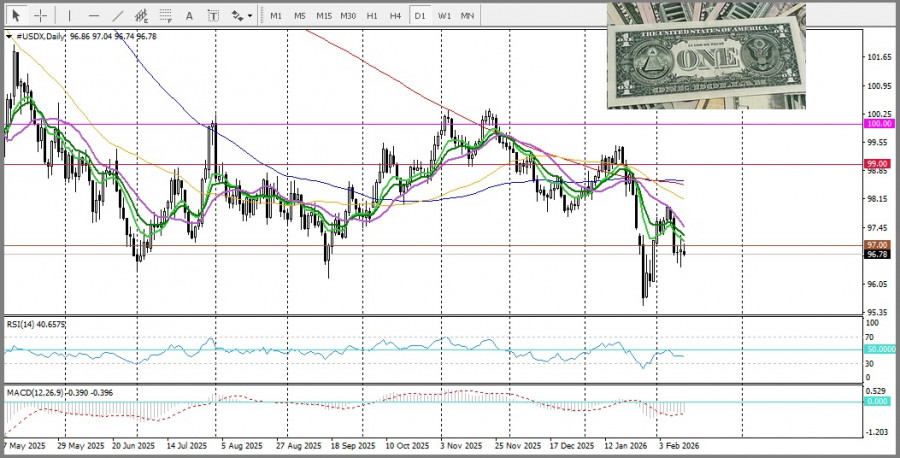The width and height of the screenshot is (900, 458).
Task: Toggle the H4 timeframe button
Action: (396, 16)
